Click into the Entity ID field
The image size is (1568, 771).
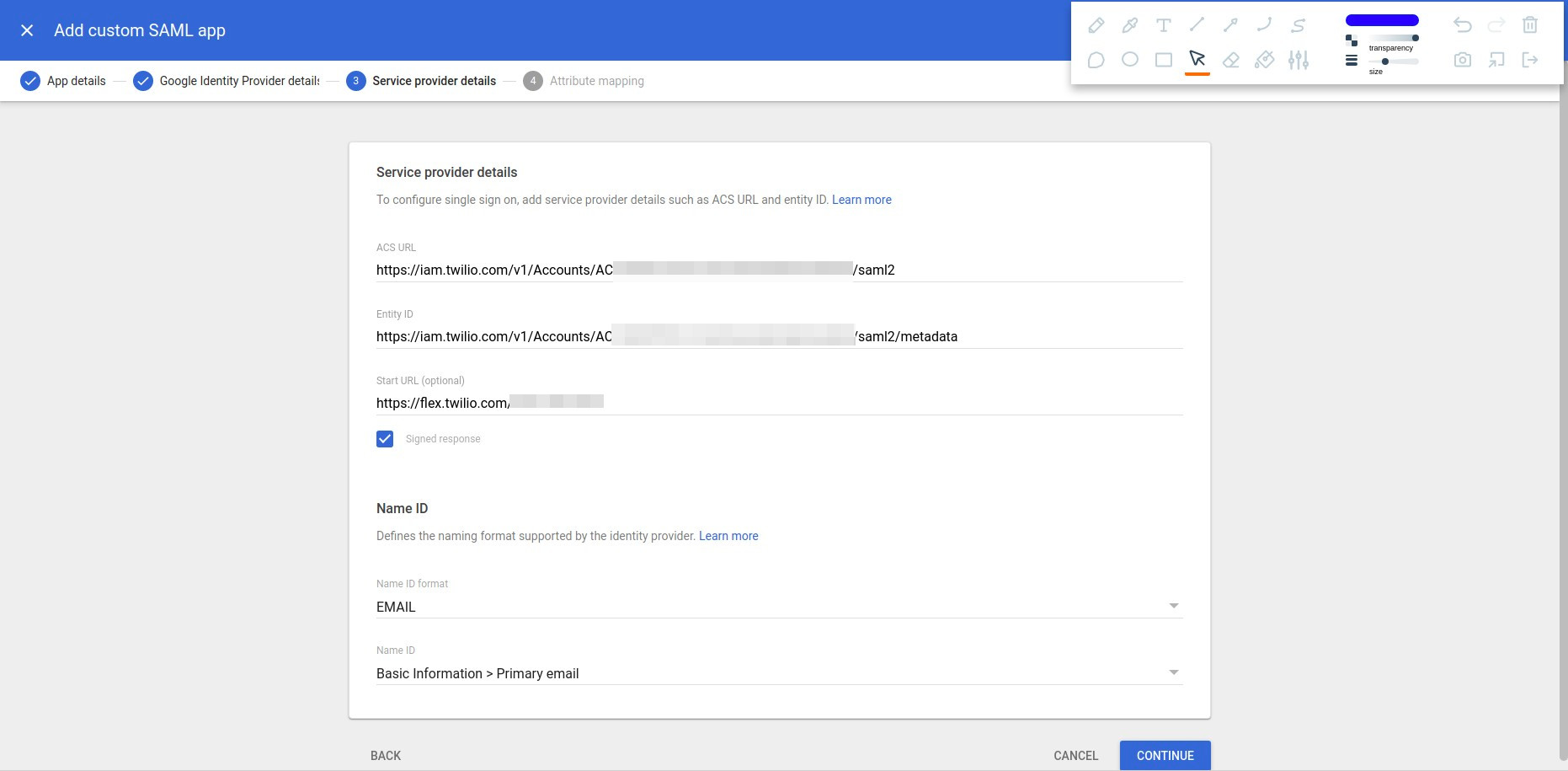(780, 336)
